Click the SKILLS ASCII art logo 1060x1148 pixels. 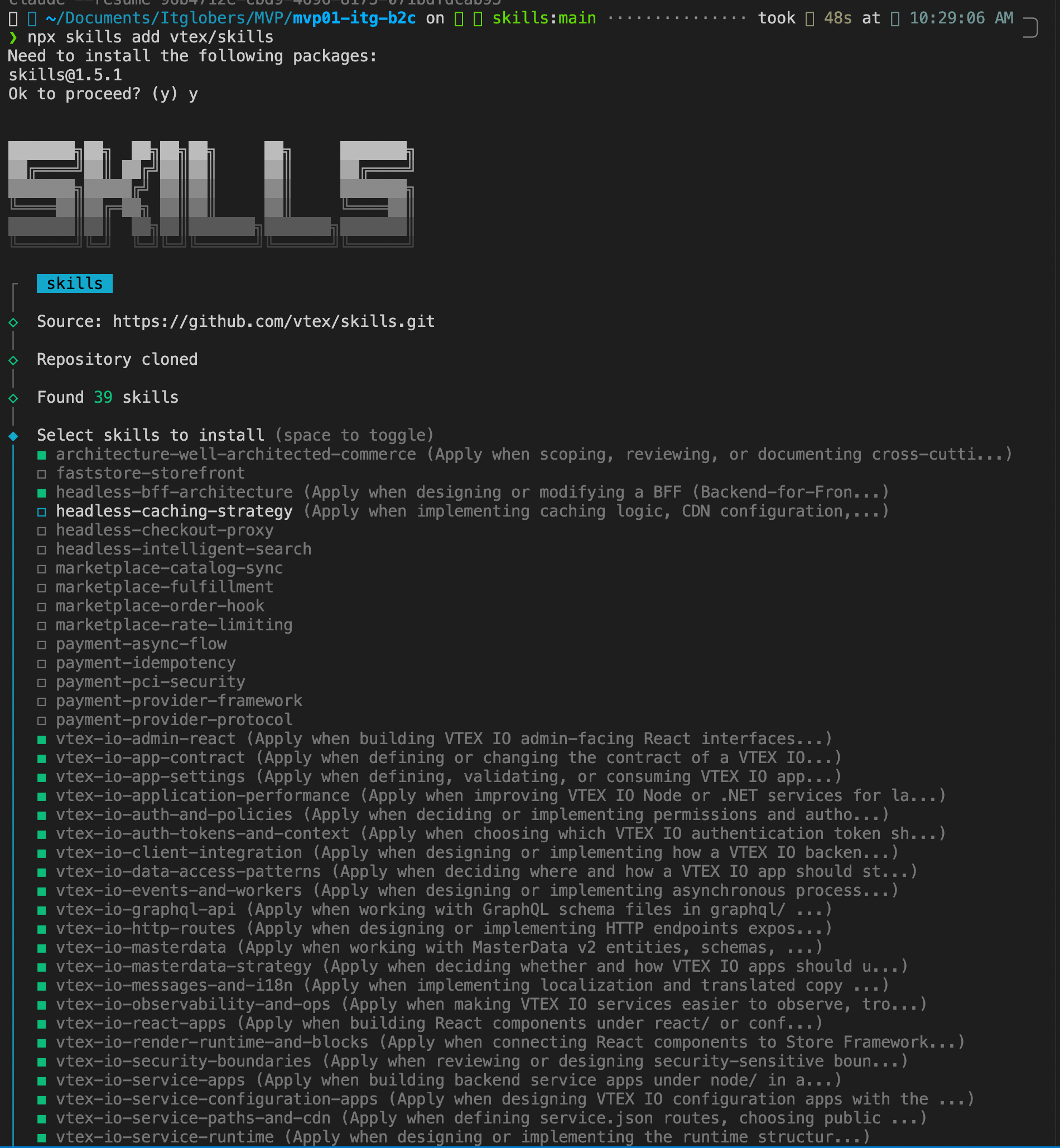click(x=210, y=194)
